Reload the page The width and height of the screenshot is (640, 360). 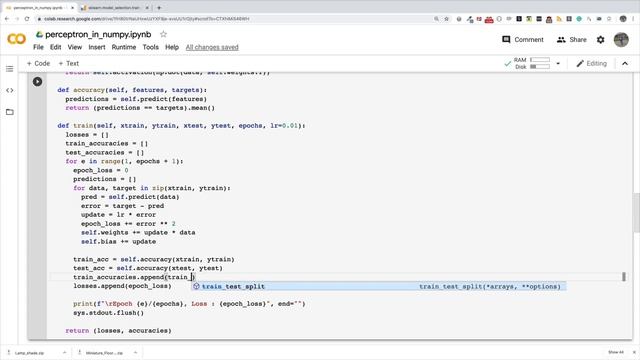point(27,19)
